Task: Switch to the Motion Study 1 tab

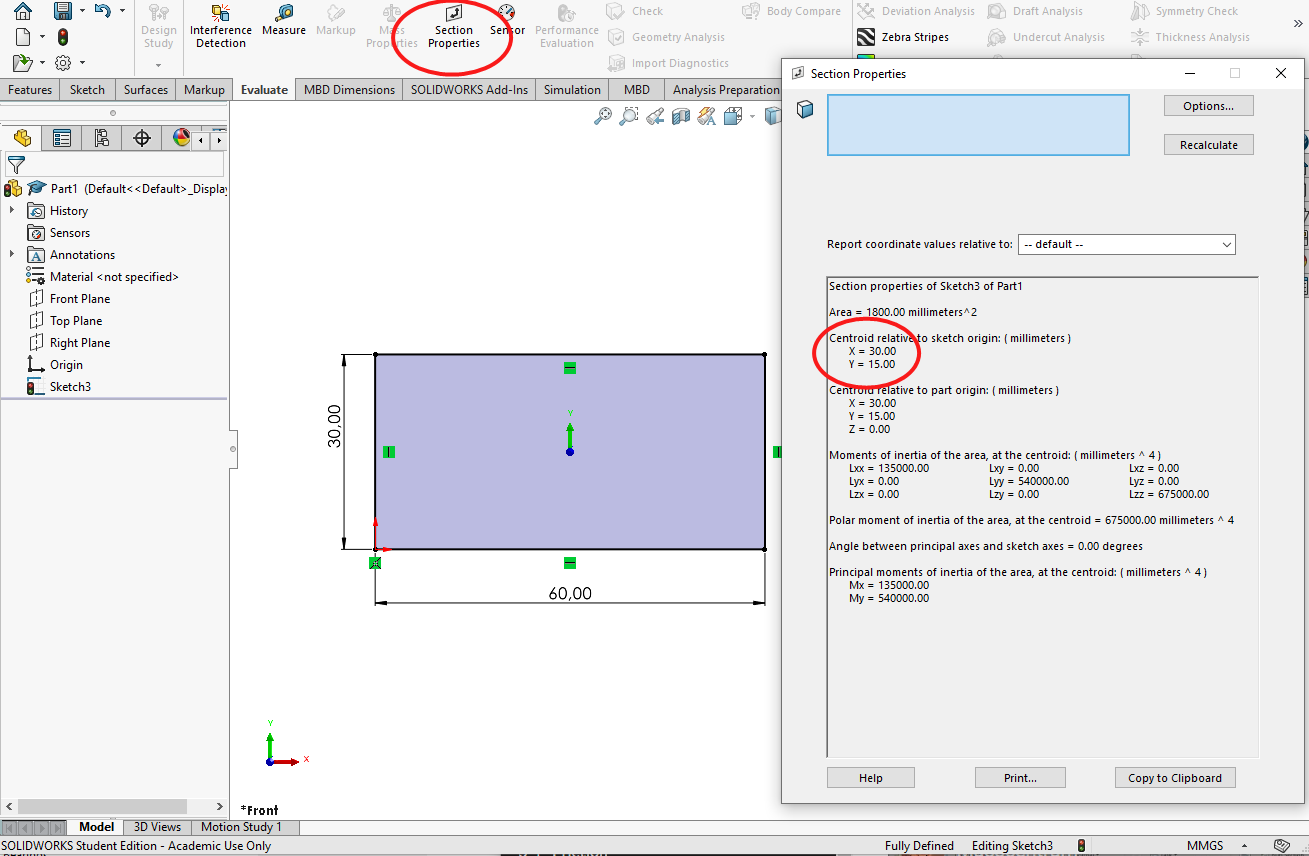Action: [x=241, y=827]
